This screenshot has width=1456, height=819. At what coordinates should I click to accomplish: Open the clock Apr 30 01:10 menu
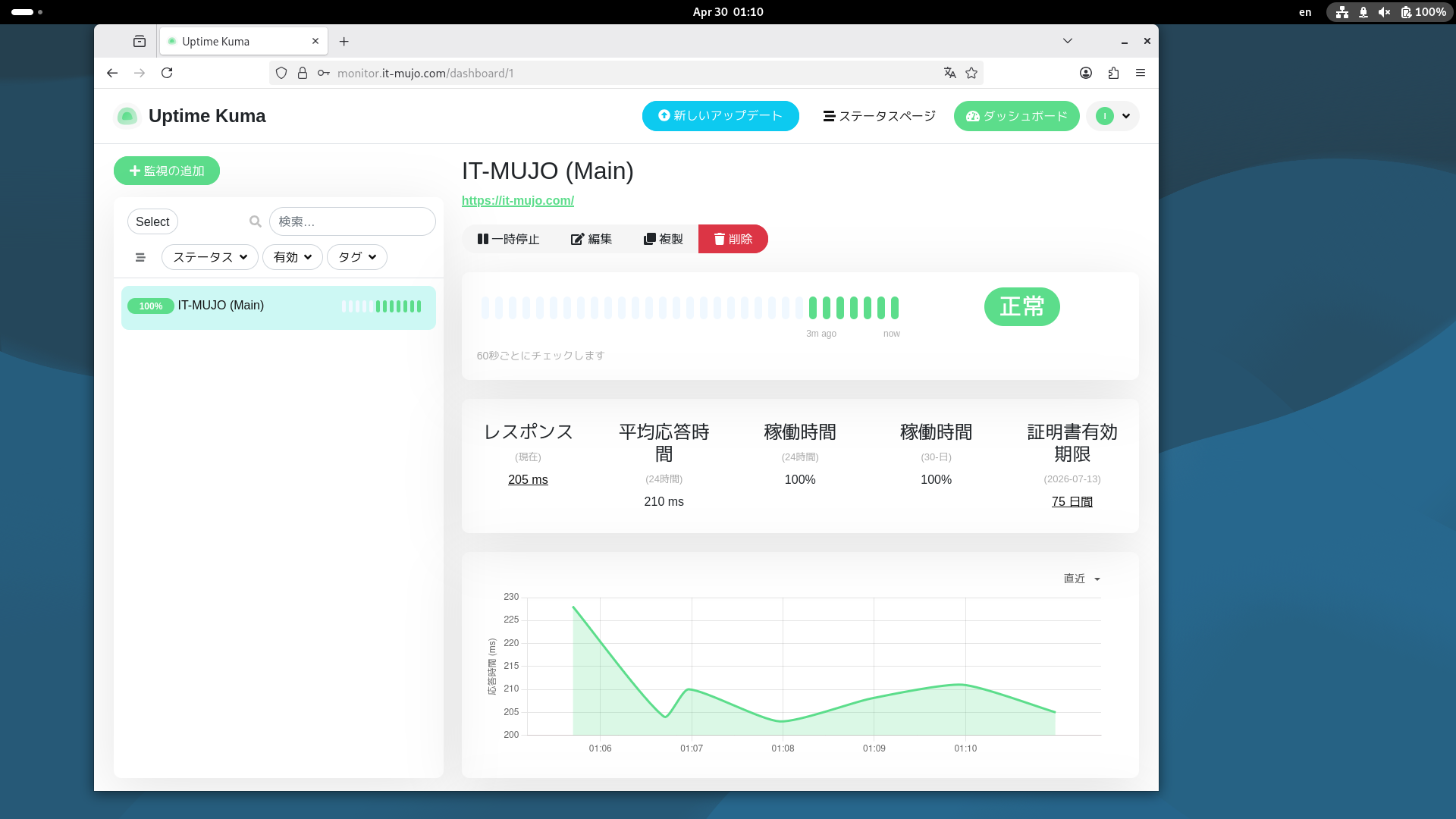point(728,11)
